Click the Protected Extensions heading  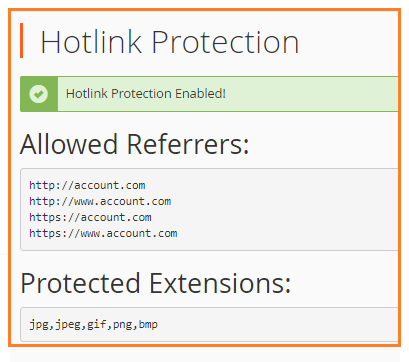click(x=155, y=283)
